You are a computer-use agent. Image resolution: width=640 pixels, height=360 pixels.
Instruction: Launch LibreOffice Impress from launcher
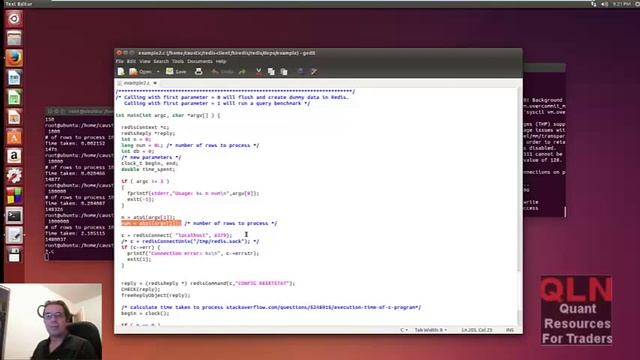(x=14, y=117)
